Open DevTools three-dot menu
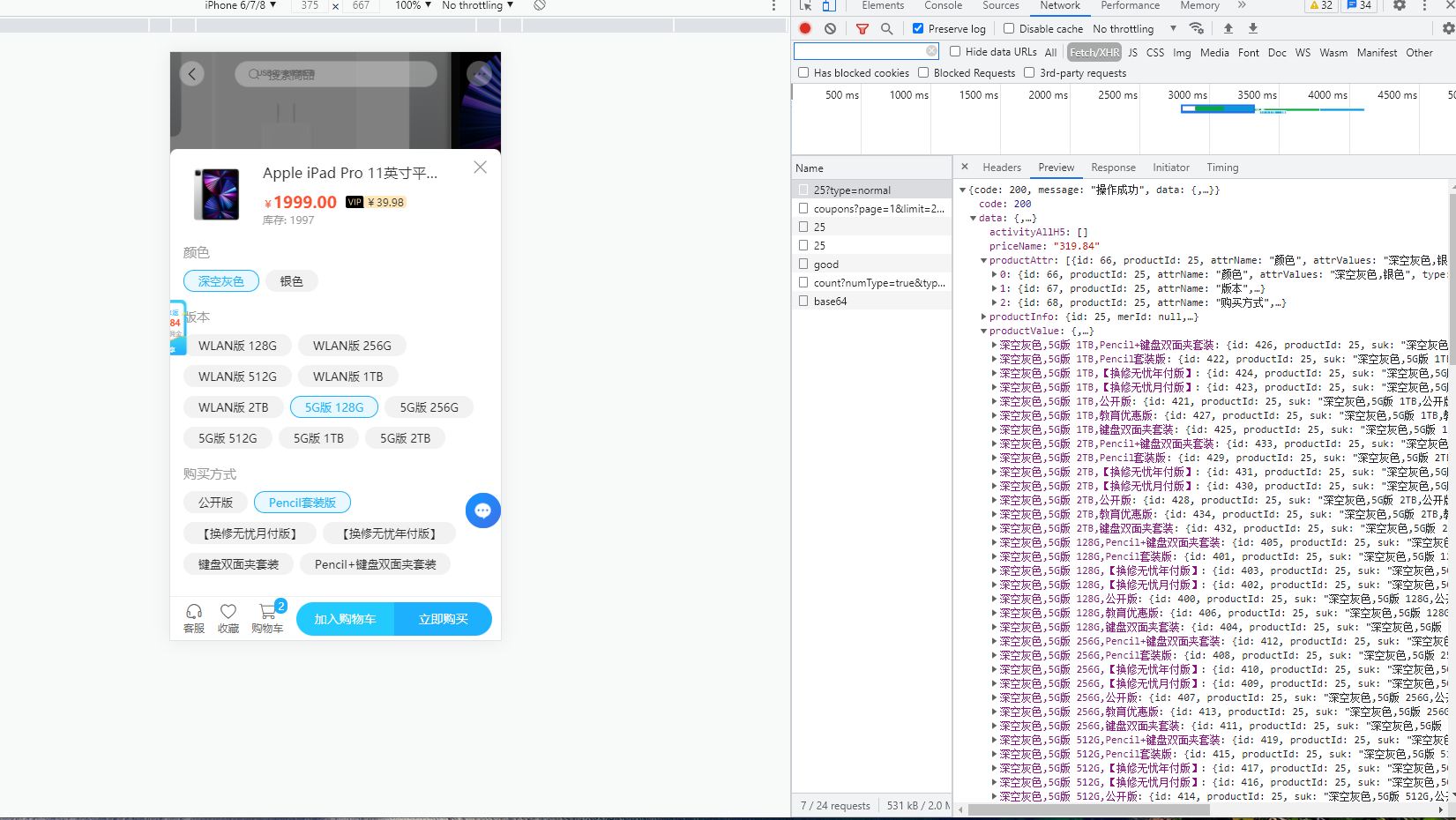Image resolution: width=1456 pixels, height=820 pixels. [x=1424, y=5]
